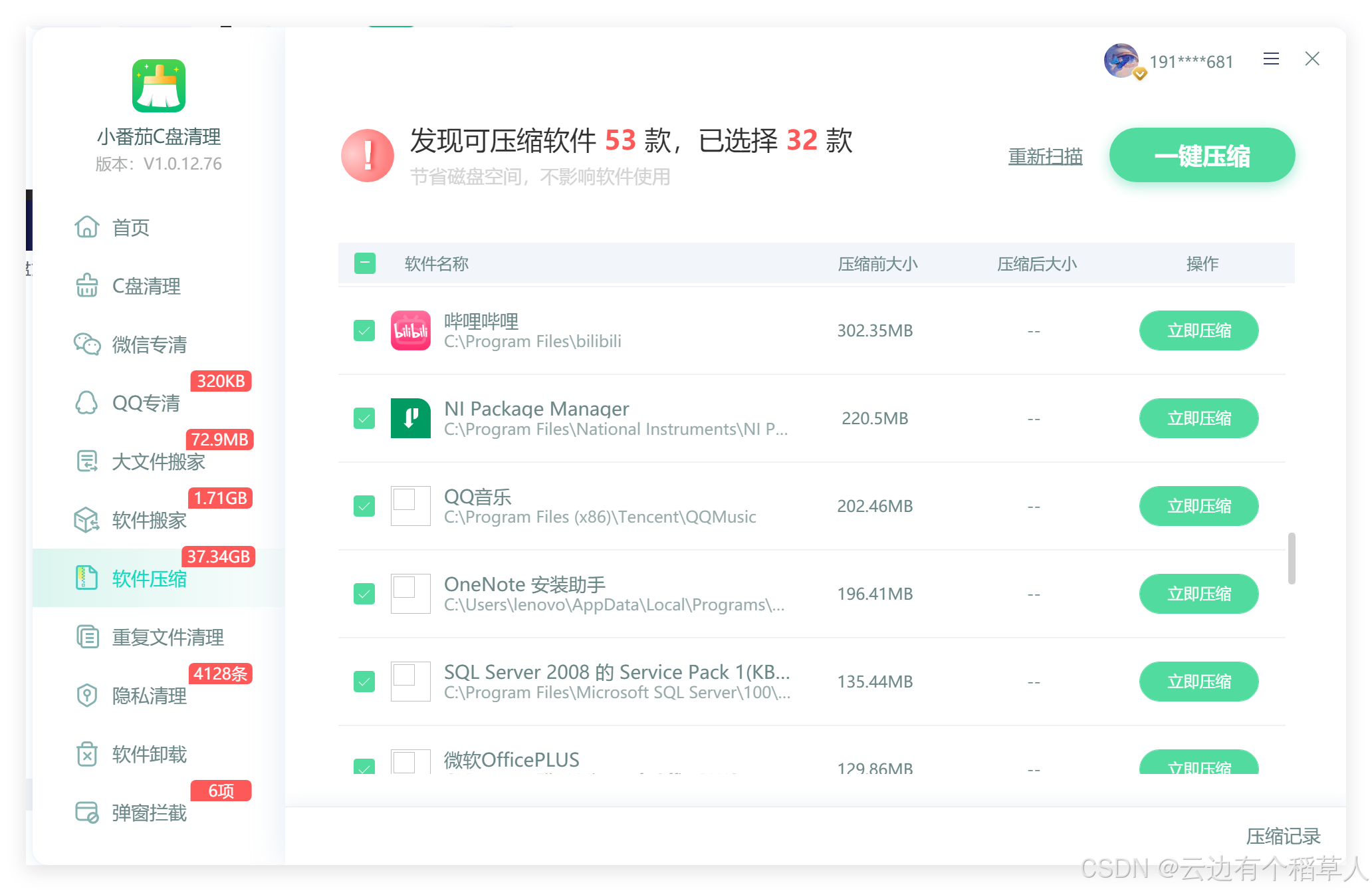Click the bilibili app icon in the list
1372x891 pixels.
point(410,330)
